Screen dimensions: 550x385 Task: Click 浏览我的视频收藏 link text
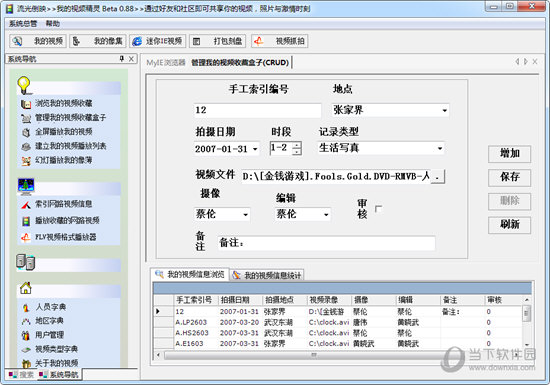click(x=64, y=104)
